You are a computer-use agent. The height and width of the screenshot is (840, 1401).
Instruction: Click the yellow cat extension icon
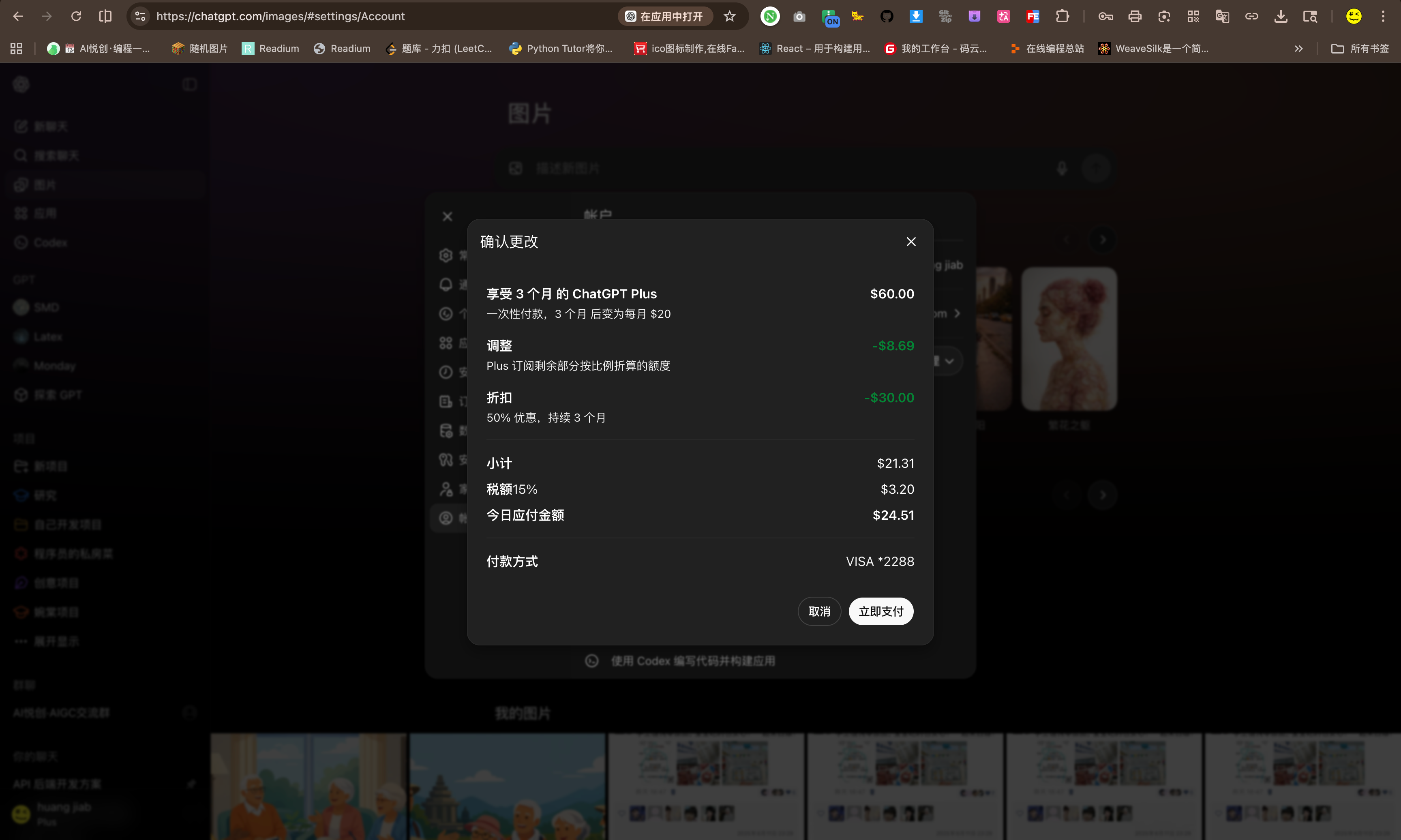pyautogui.click(x=857, y=16)
